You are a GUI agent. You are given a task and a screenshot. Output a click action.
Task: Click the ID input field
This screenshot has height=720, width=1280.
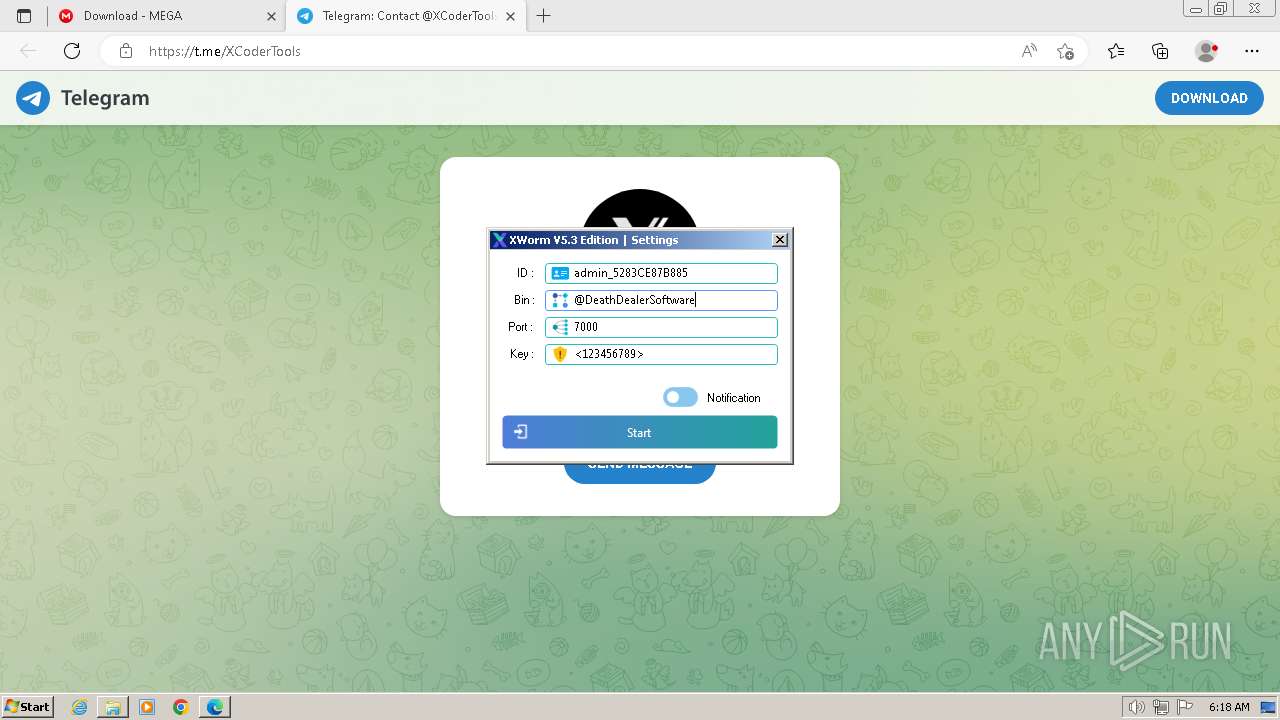661,273
